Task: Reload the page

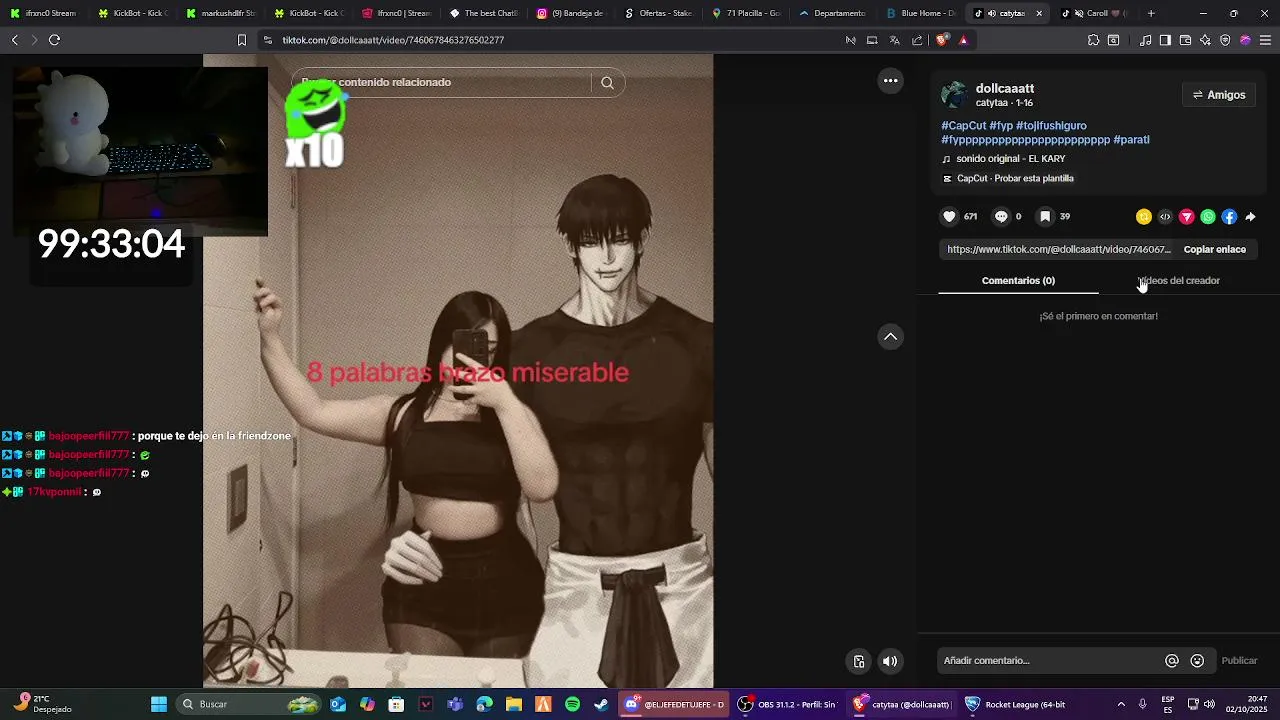Action: (x=54, y=40)
